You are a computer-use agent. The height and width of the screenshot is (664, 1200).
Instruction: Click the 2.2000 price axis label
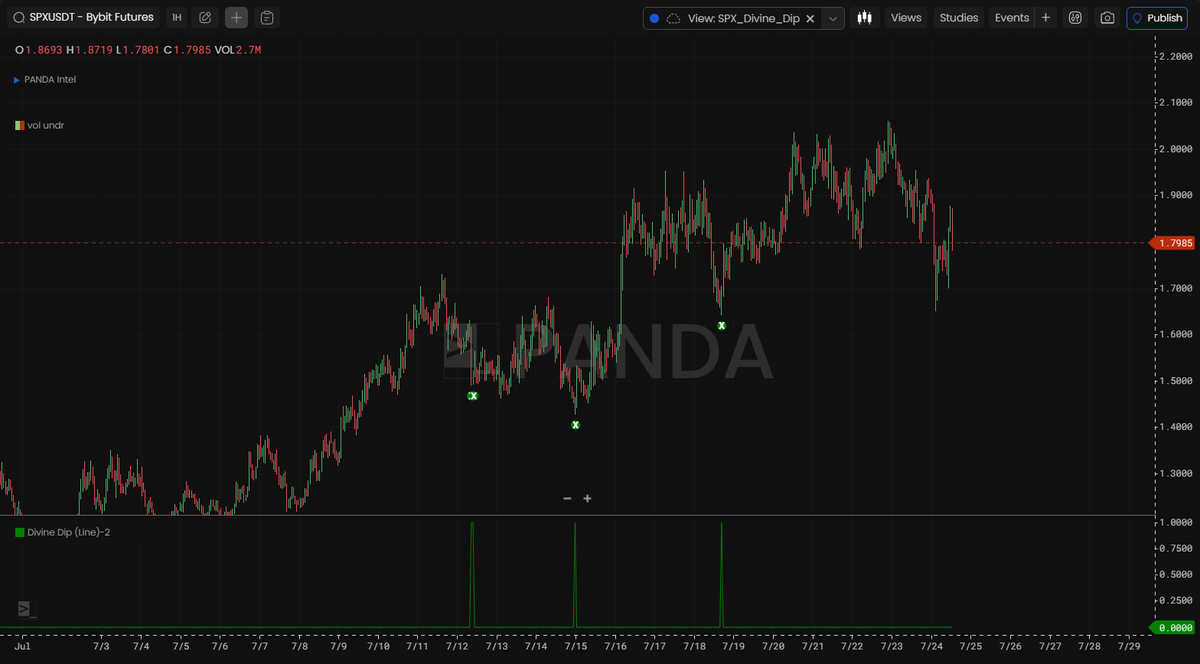pos(1175,56)
